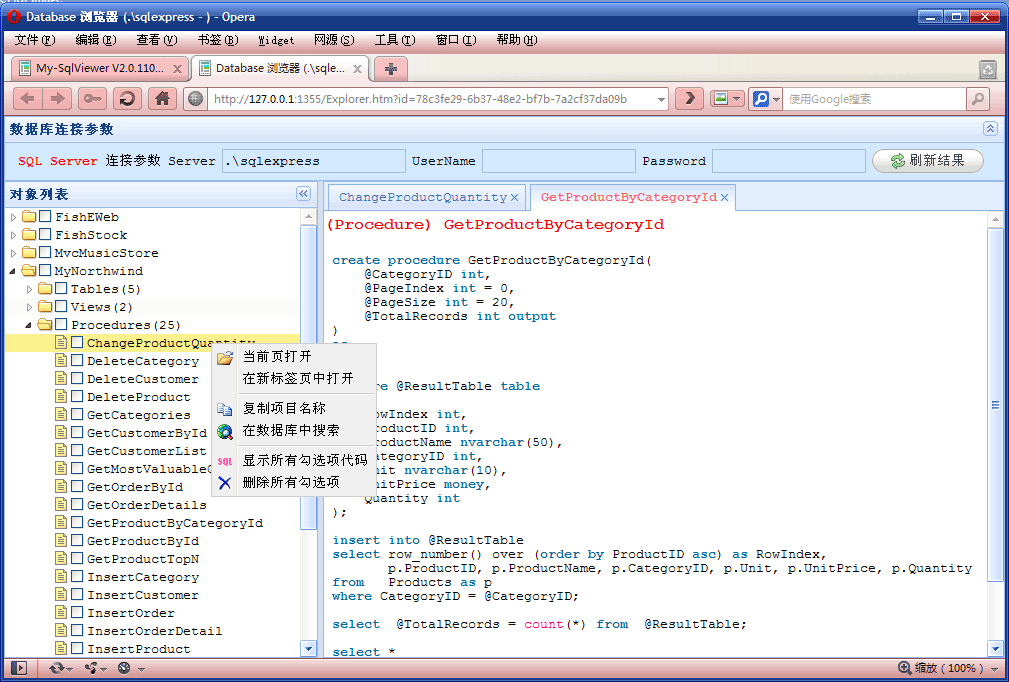This screenshot has height=682, width=1009.
Task: Click the Password input field
Action: [789, 161]
